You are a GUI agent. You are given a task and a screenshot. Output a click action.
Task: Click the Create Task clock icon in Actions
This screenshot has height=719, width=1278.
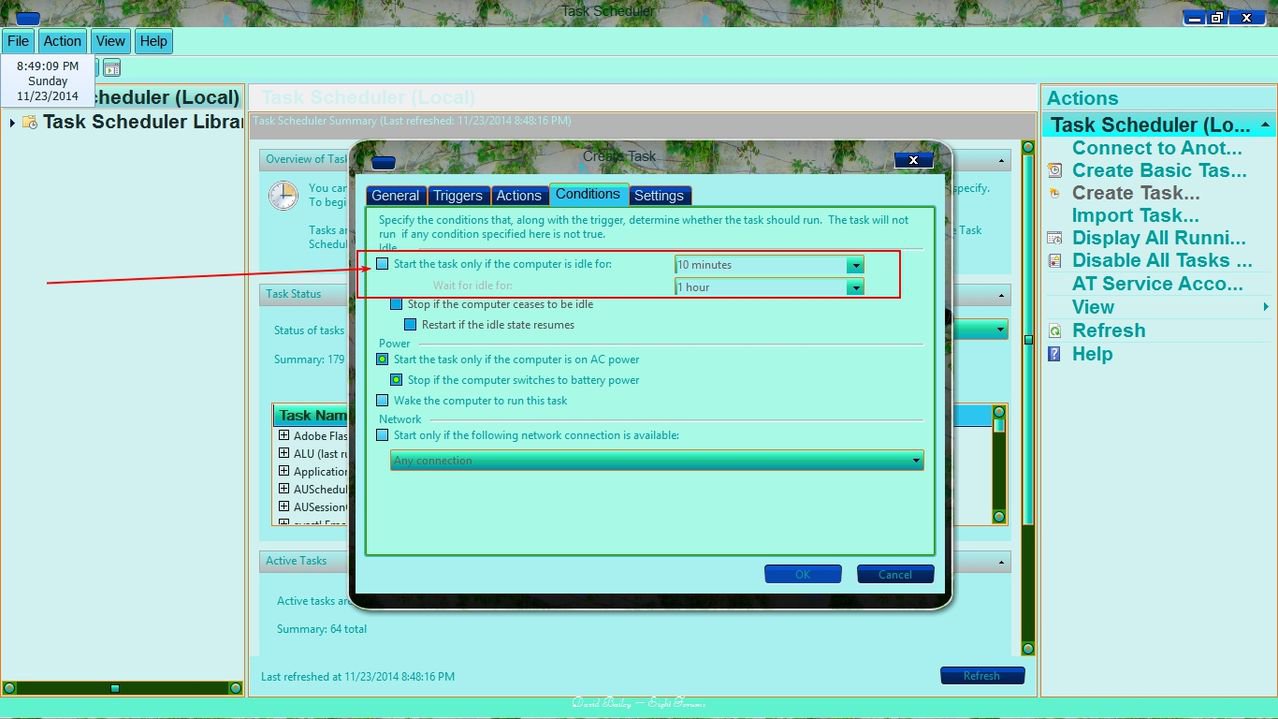click(1054, 193)
